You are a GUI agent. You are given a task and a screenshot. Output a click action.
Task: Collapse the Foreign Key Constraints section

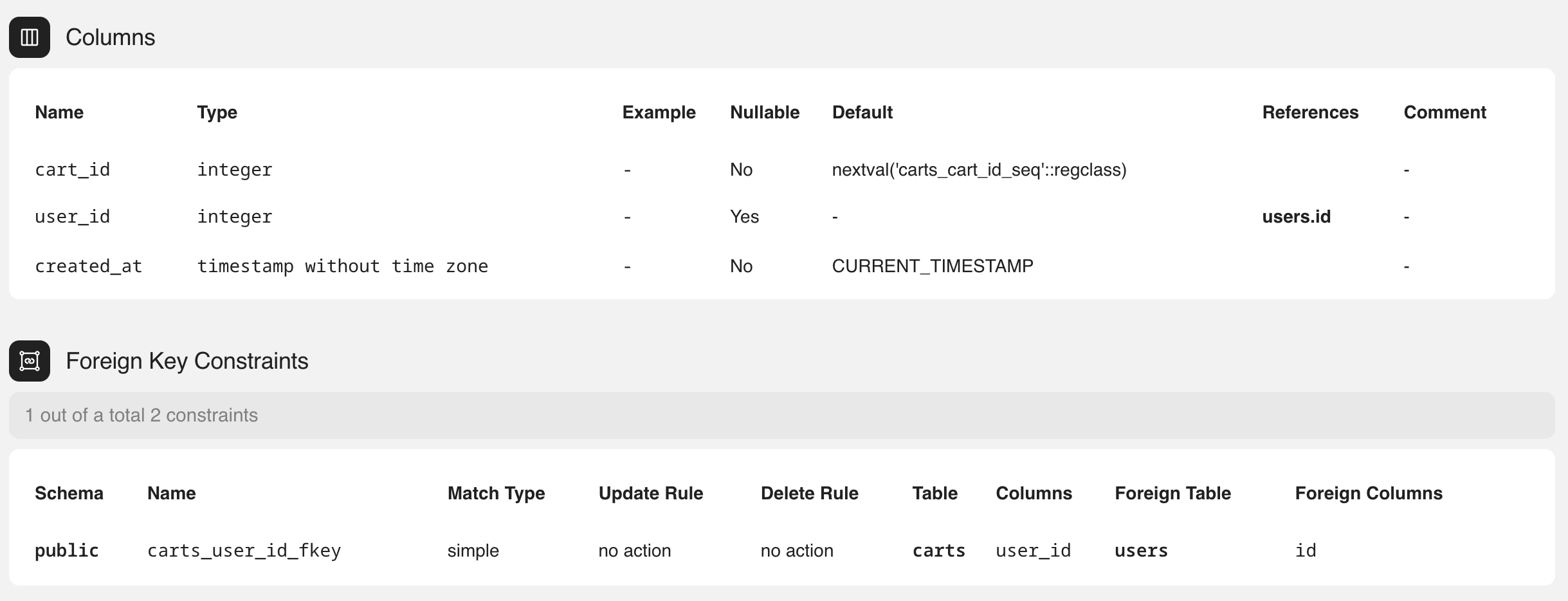coord(187,361)
